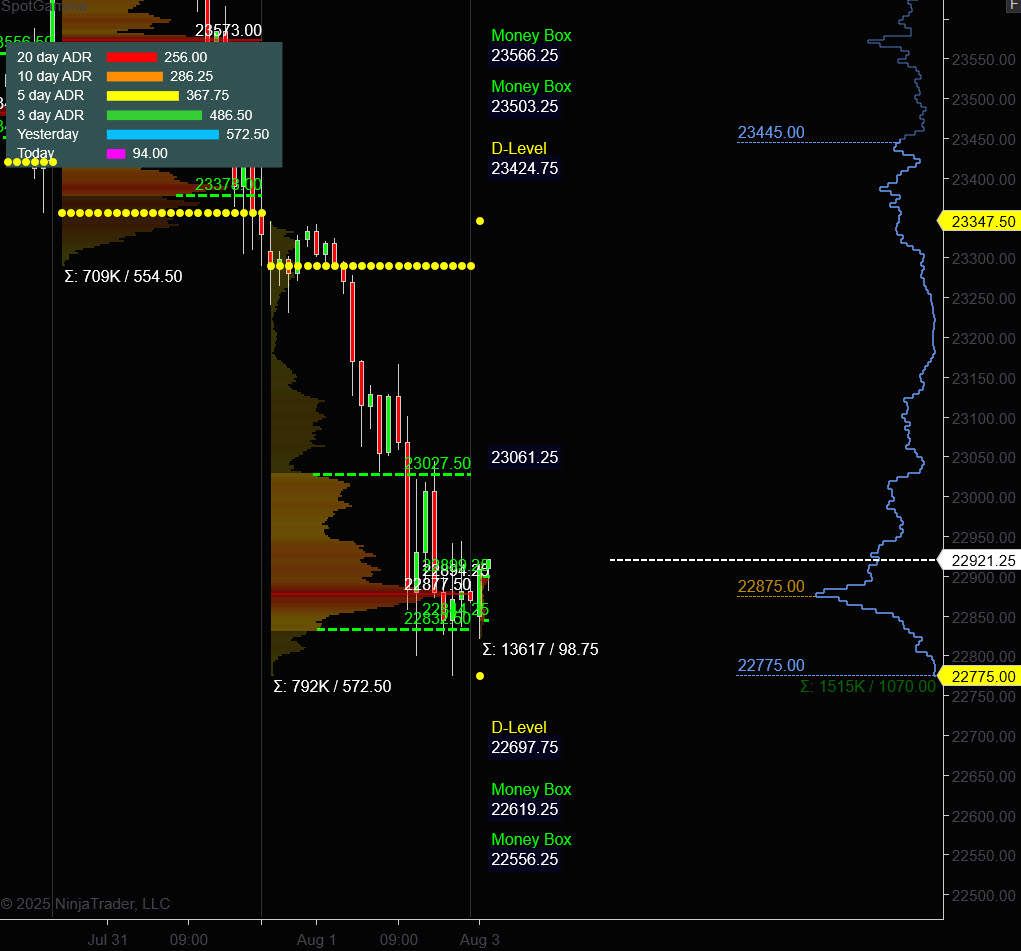Click the D-Level 23424.75 label
This screenshot has width=1021, height=951.
tap(524, 159)
